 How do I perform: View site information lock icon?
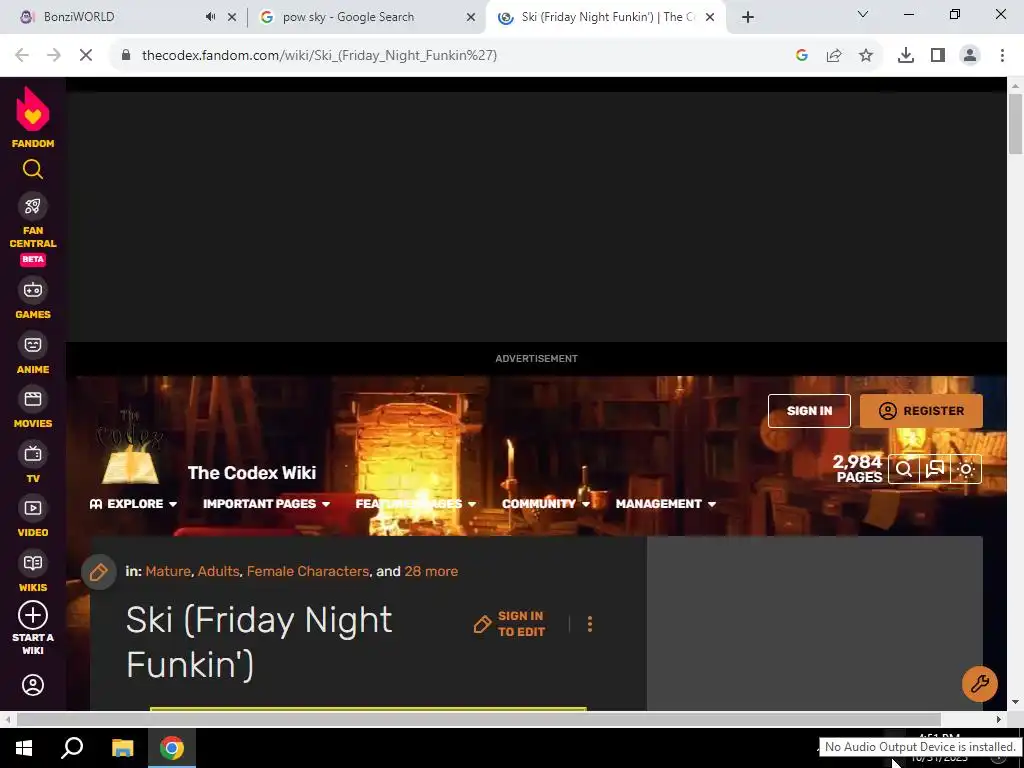point(126,56)
